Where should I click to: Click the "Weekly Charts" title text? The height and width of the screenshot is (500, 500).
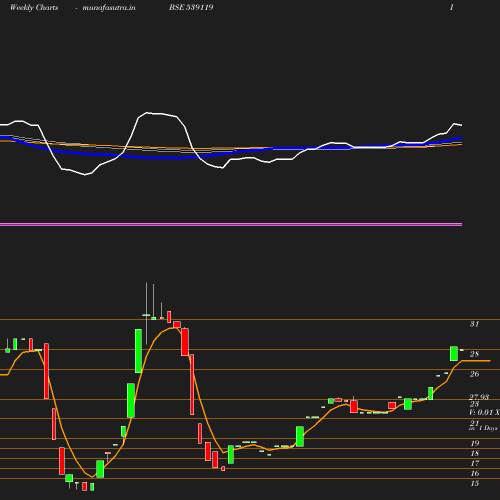tap(34, 7)
